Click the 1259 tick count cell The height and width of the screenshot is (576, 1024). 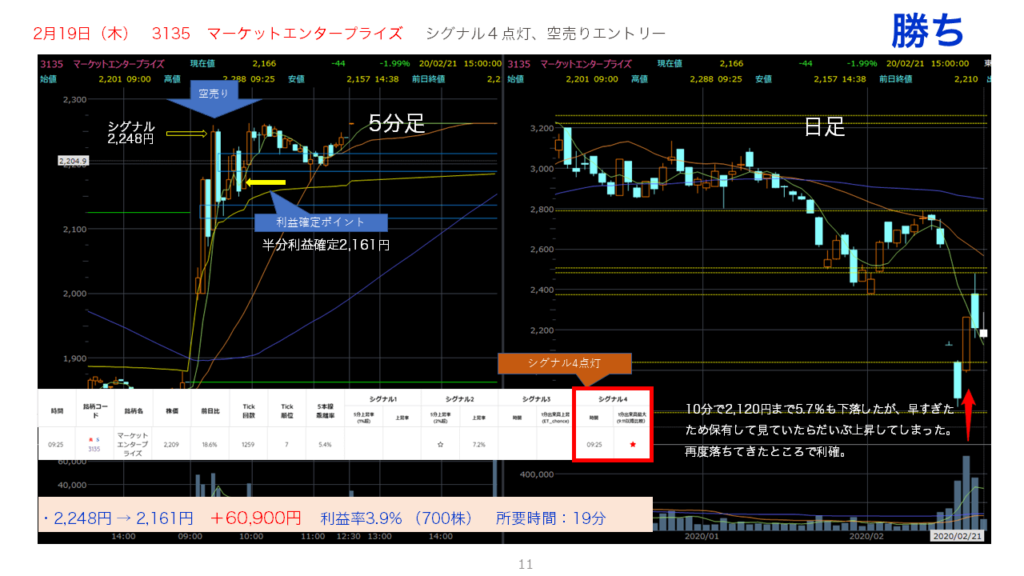tap(248, 445)
